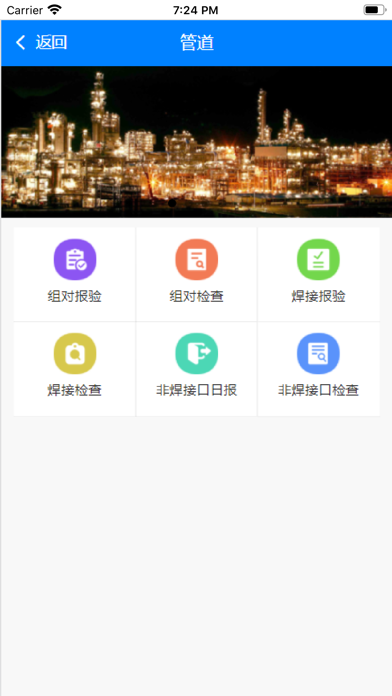Tap the back chevron arrow

[20, 43]
